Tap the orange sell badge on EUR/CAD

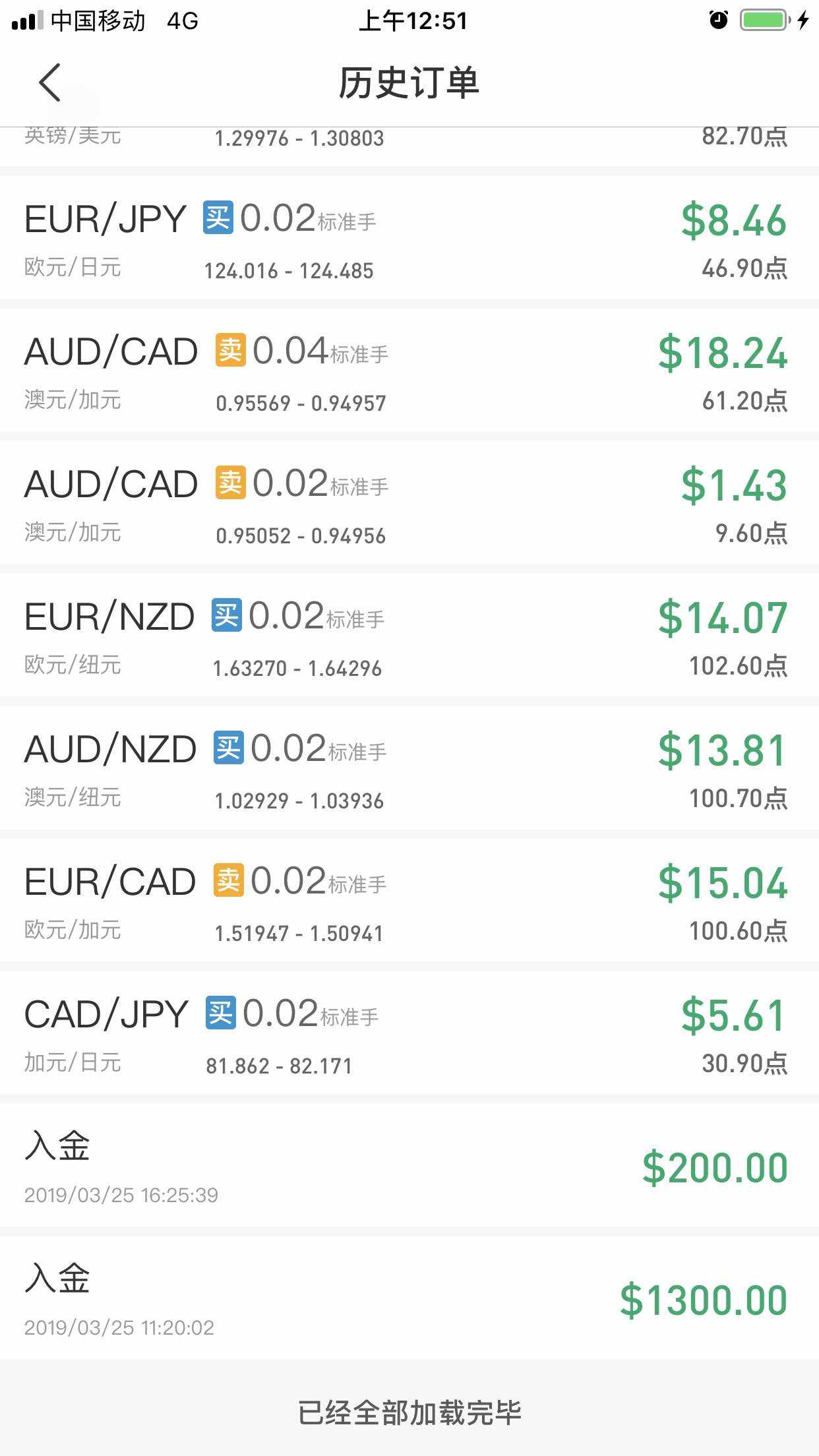click(228, 880)
